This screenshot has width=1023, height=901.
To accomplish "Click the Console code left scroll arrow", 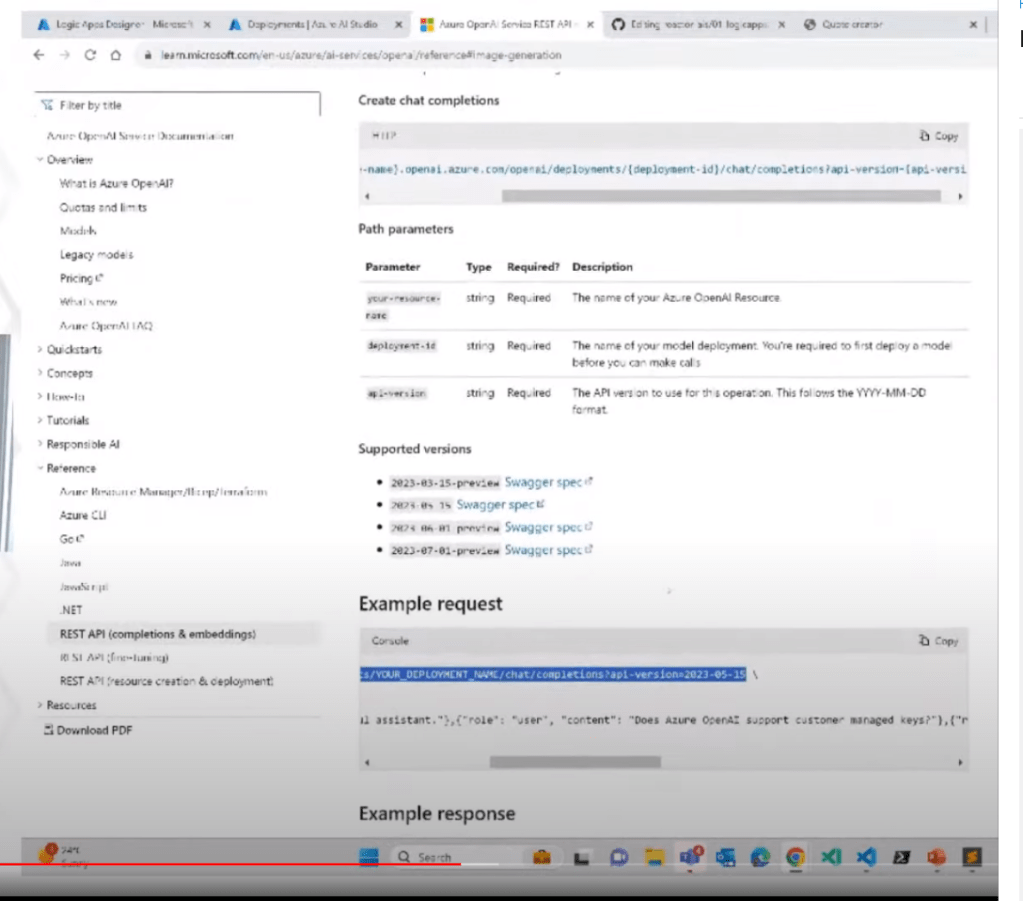I will [367, 762].
